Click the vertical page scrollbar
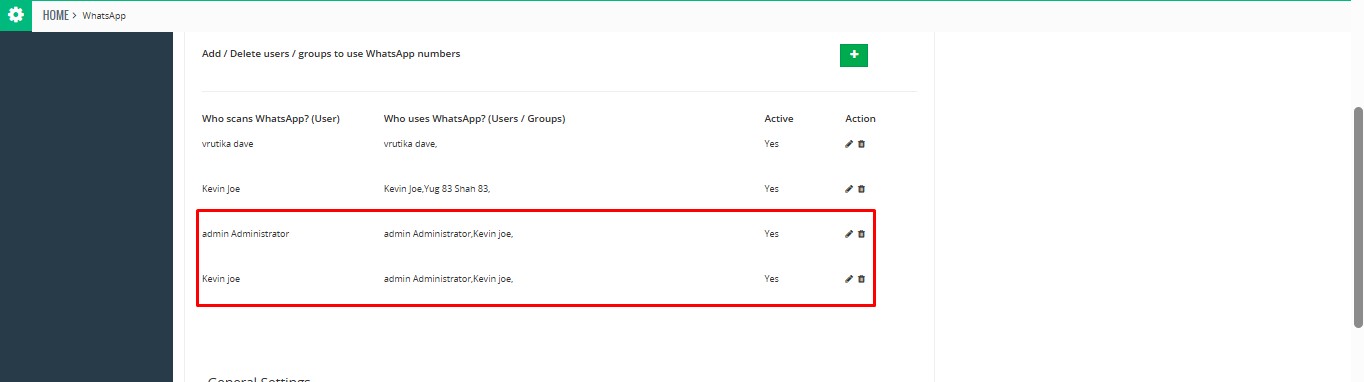1364x382 pixels. tap(1357, 216)
